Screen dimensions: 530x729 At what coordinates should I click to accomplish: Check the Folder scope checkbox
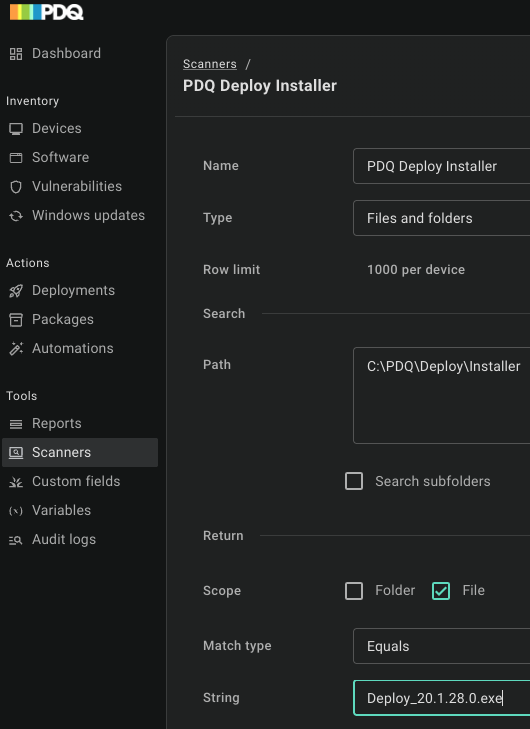tap(354, 591)
